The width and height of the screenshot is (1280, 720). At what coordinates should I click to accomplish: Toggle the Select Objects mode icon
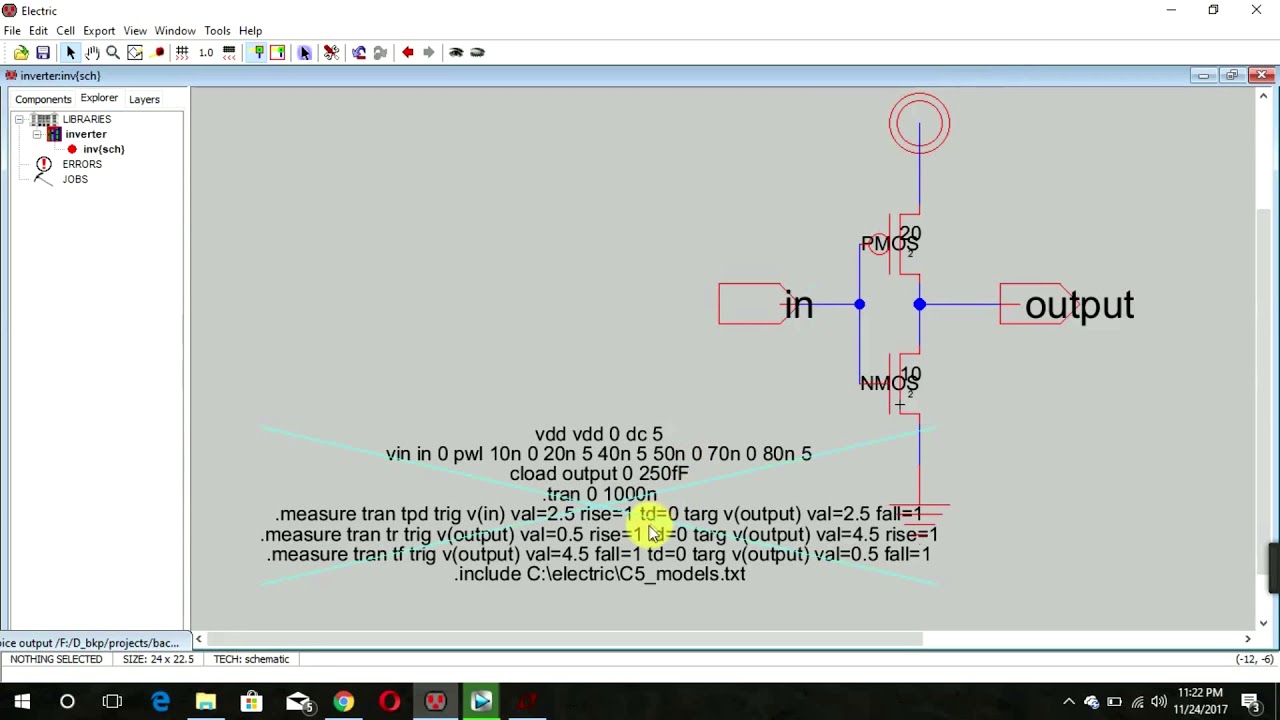258,52
